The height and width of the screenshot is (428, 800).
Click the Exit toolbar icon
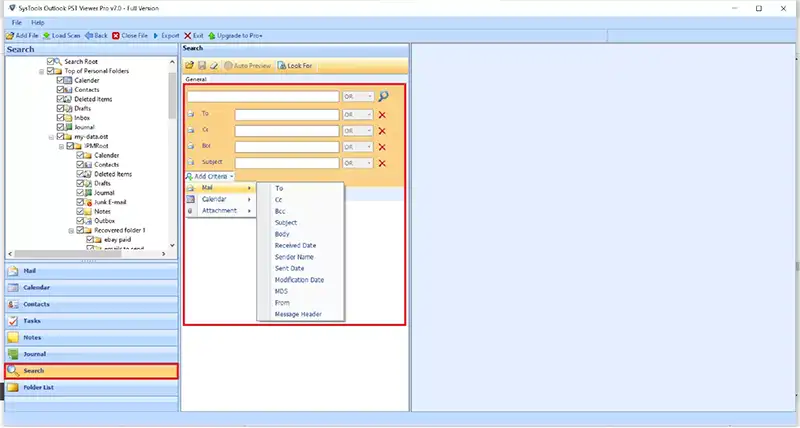pyautogui.click(x=188, y=36)
